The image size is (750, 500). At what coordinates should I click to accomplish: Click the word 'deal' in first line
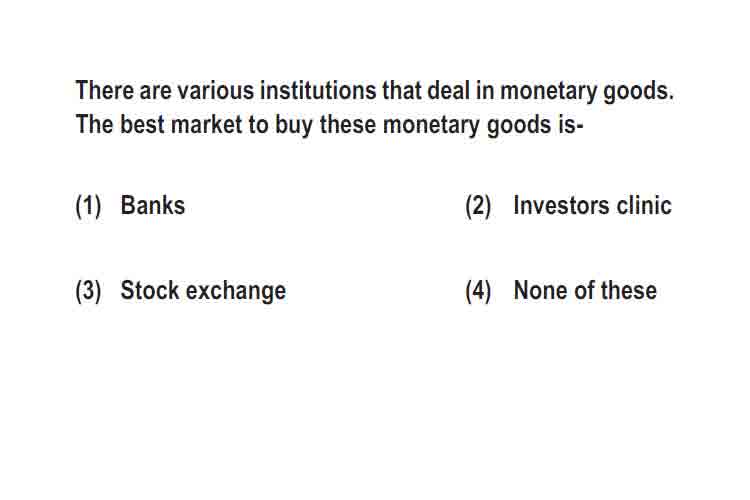448,90
